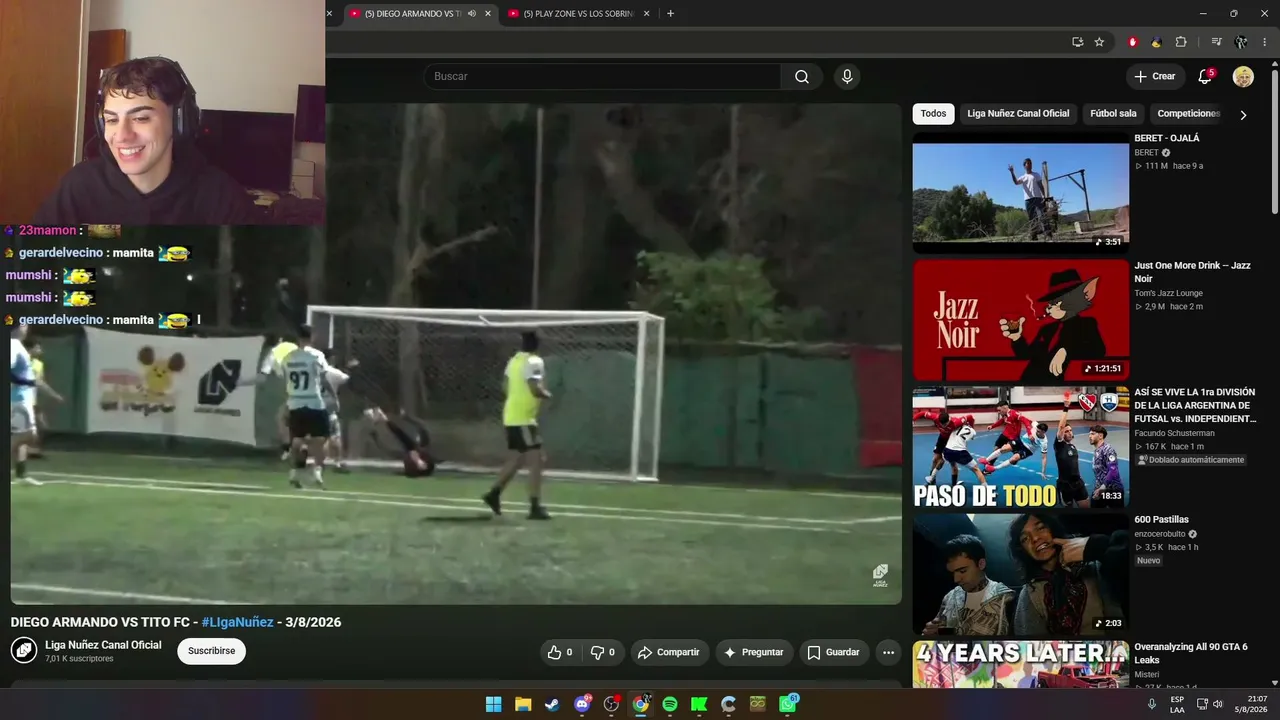Screen dimensions: 1280x720
Task: Open Chrome media controls icon
Action: pos(1216,42)
